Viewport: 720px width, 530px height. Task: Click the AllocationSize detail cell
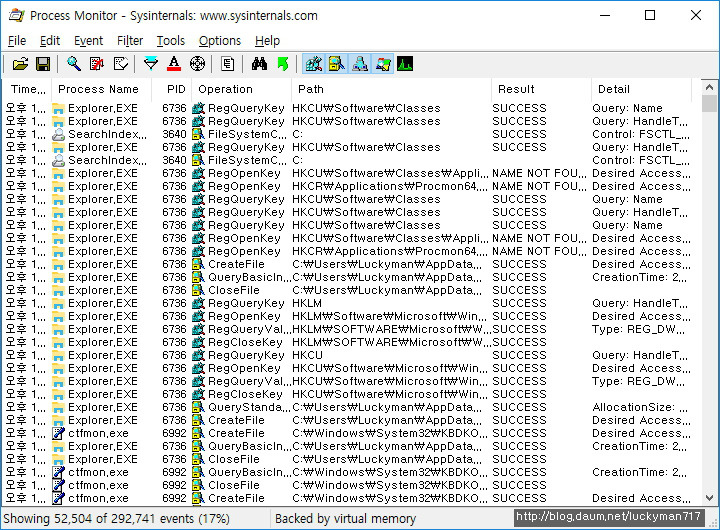pyautogui.click(x=640, y=407)
